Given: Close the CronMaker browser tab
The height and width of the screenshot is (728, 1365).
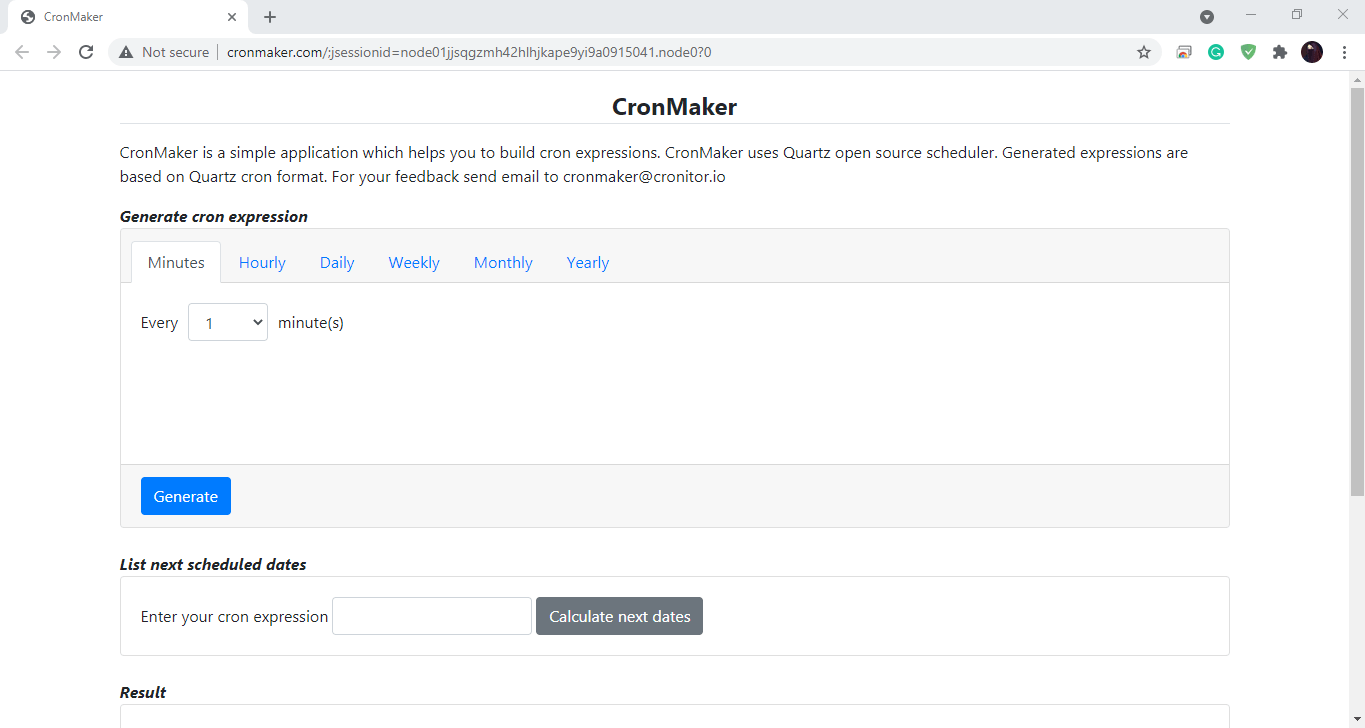Looking at the screenshot, I should pos(232,17).
